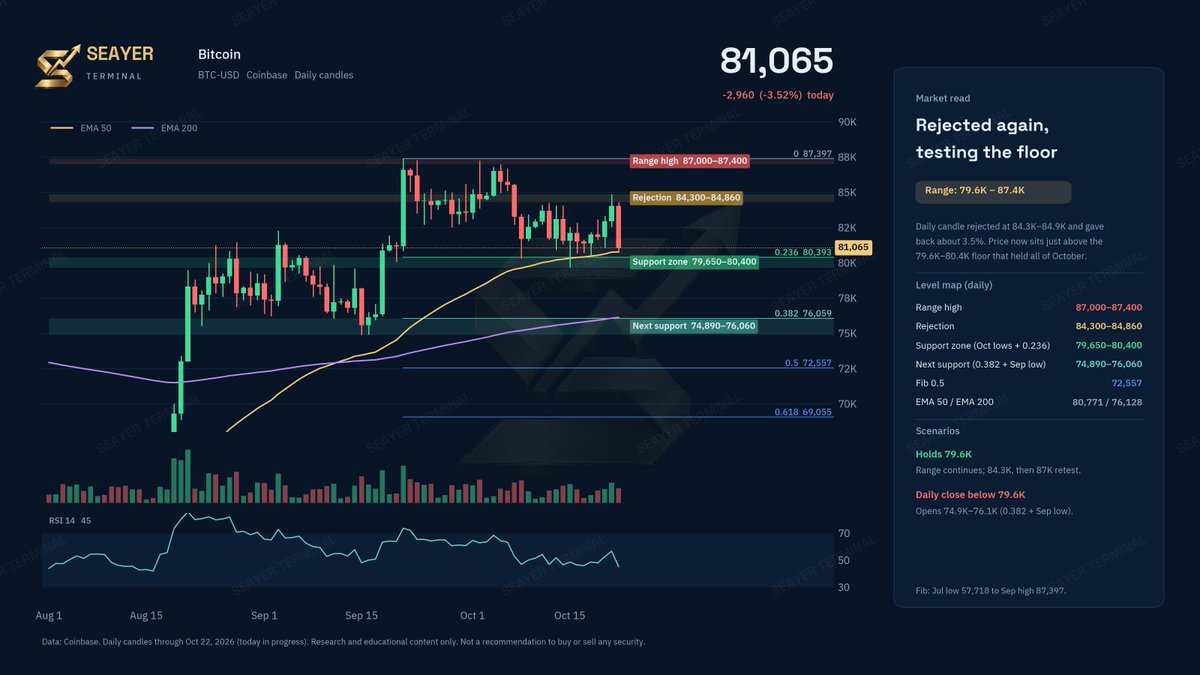Click the 85K price axis label

(x=847, y=192)
